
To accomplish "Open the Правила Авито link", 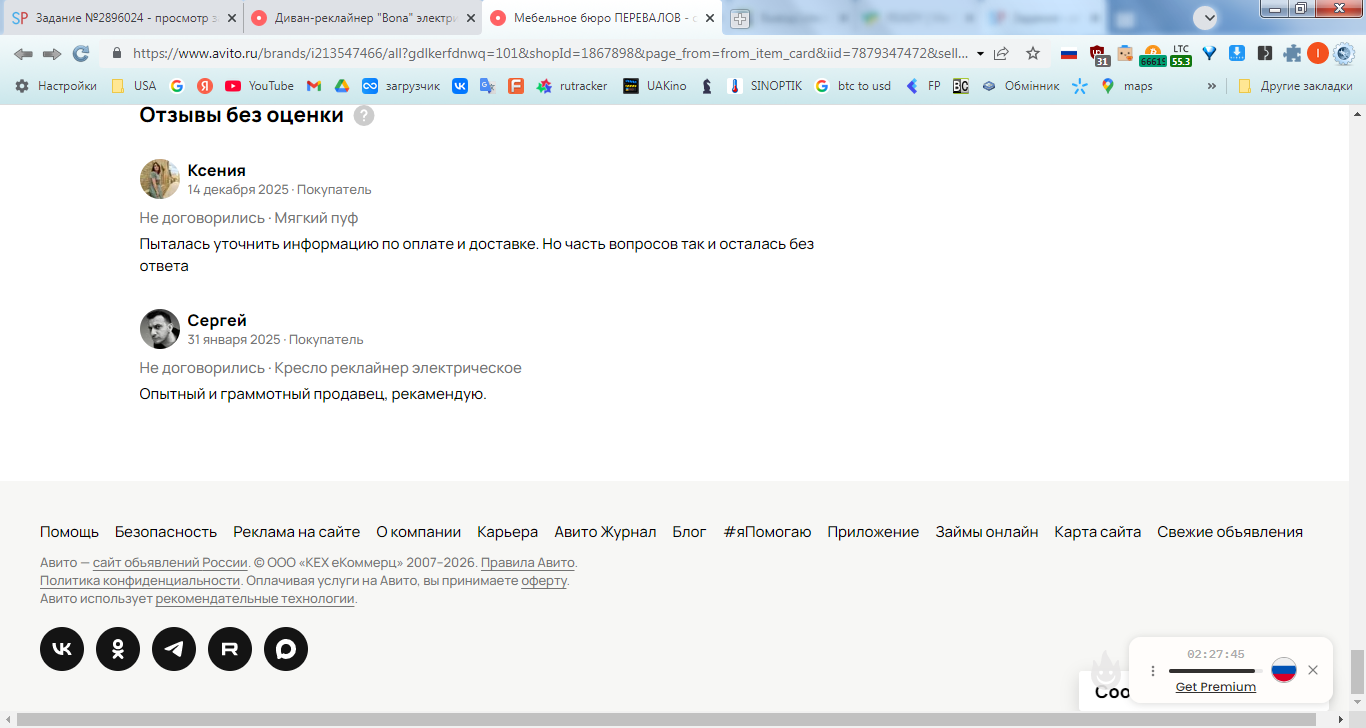I will [528, 562].
